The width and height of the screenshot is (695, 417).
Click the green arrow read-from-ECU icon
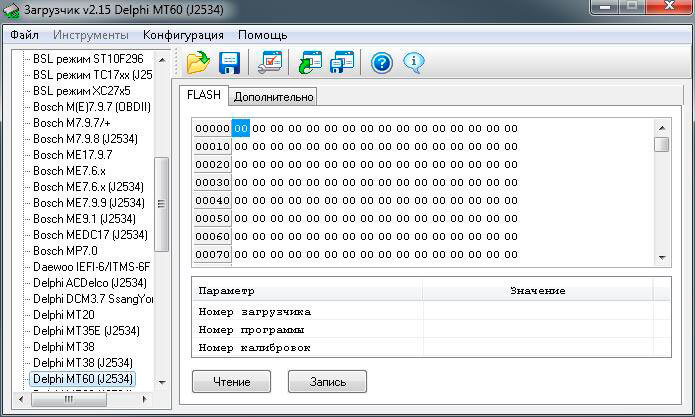coord(310,63)
